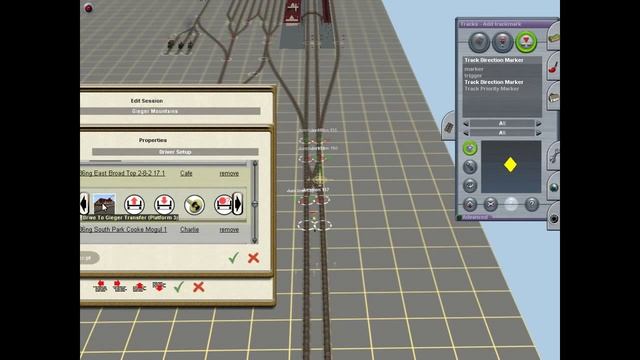The height and width of the screenshot is (360, 640).
Task: Switch to track laying mode button
Action: (x=479, y=42)
